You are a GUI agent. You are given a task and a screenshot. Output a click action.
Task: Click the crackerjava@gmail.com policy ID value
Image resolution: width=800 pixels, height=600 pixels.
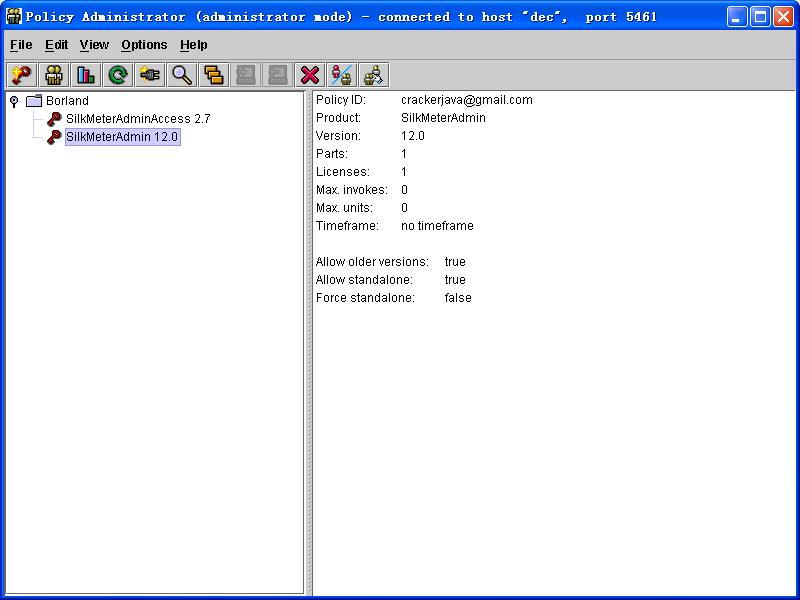[466, 100]
